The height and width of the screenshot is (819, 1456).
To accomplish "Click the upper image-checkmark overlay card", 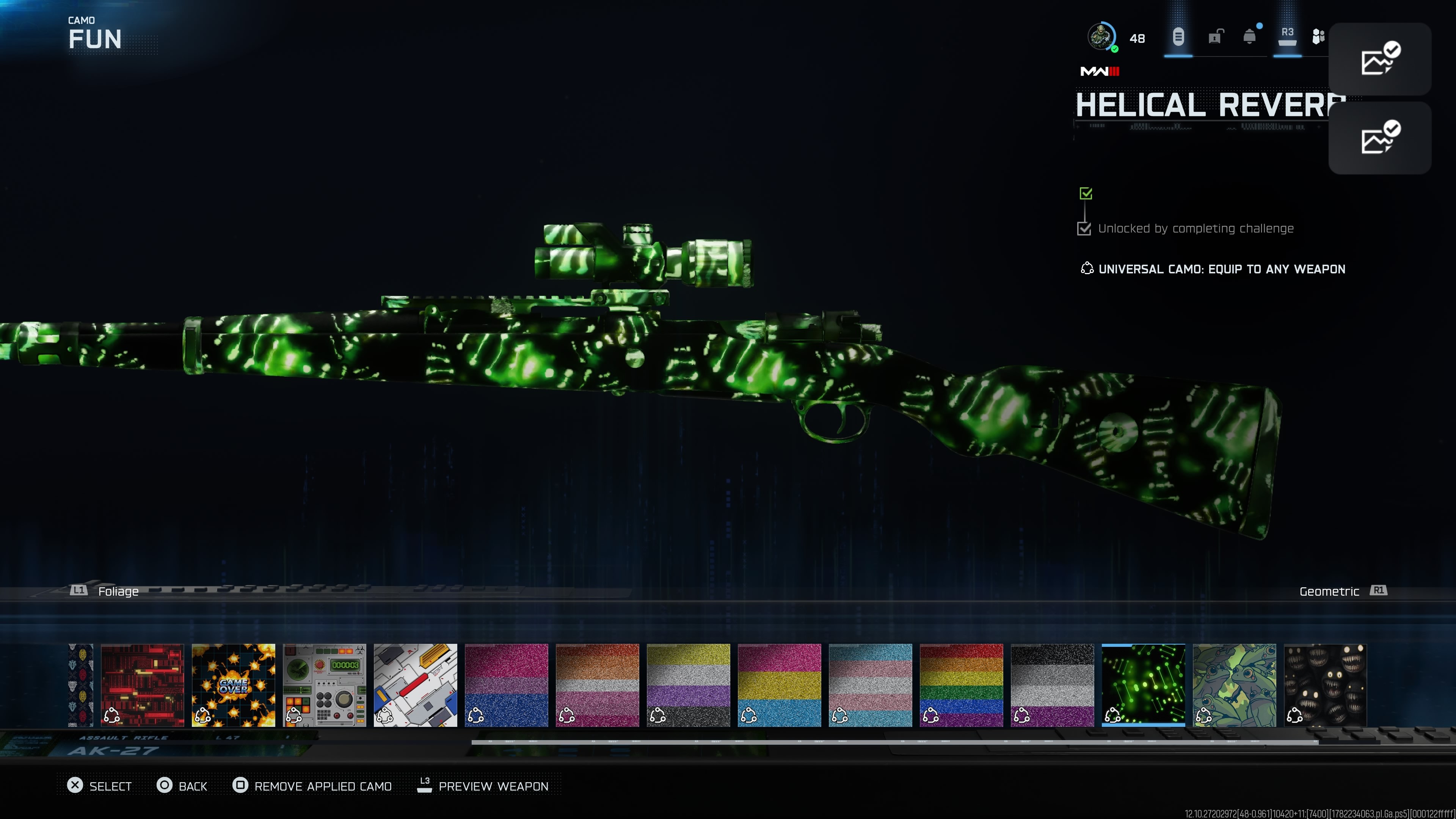I will [1380, 59].
